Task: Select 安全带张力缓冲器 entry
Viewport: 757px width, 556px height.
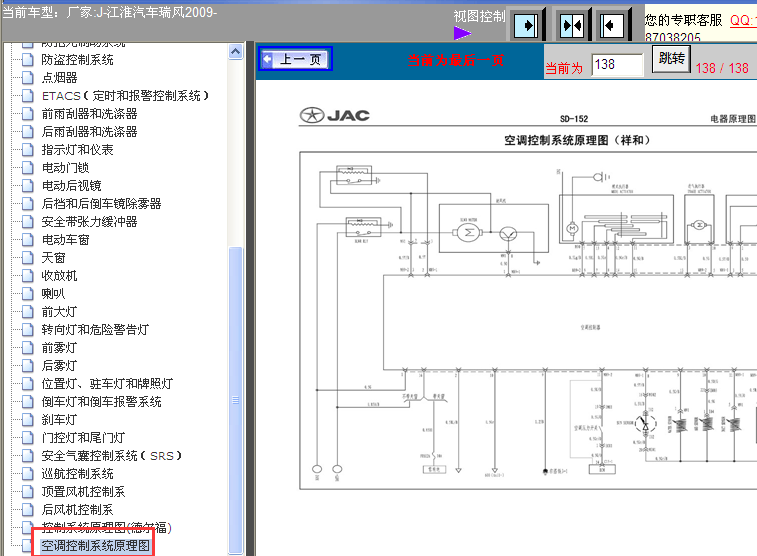Action: click(89, 222)
